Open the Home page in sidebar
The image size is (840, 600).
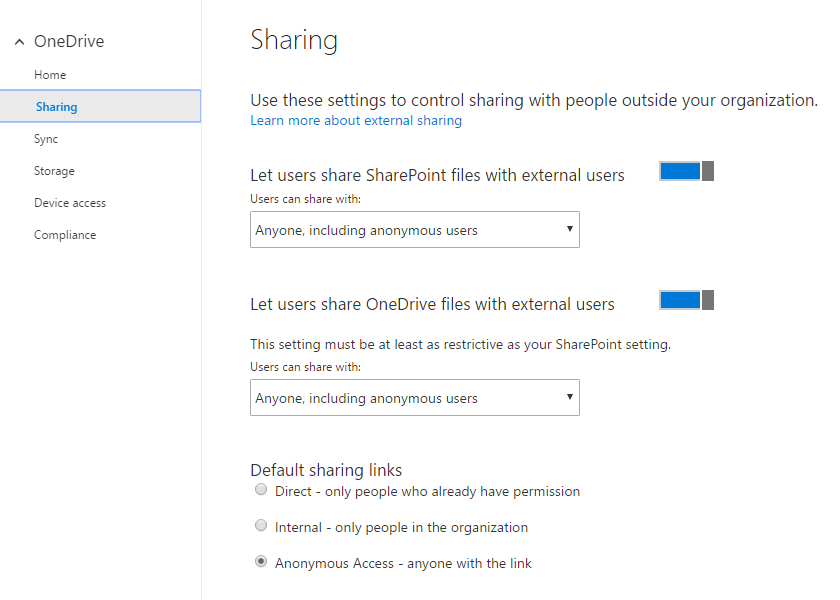click(50, 75)
